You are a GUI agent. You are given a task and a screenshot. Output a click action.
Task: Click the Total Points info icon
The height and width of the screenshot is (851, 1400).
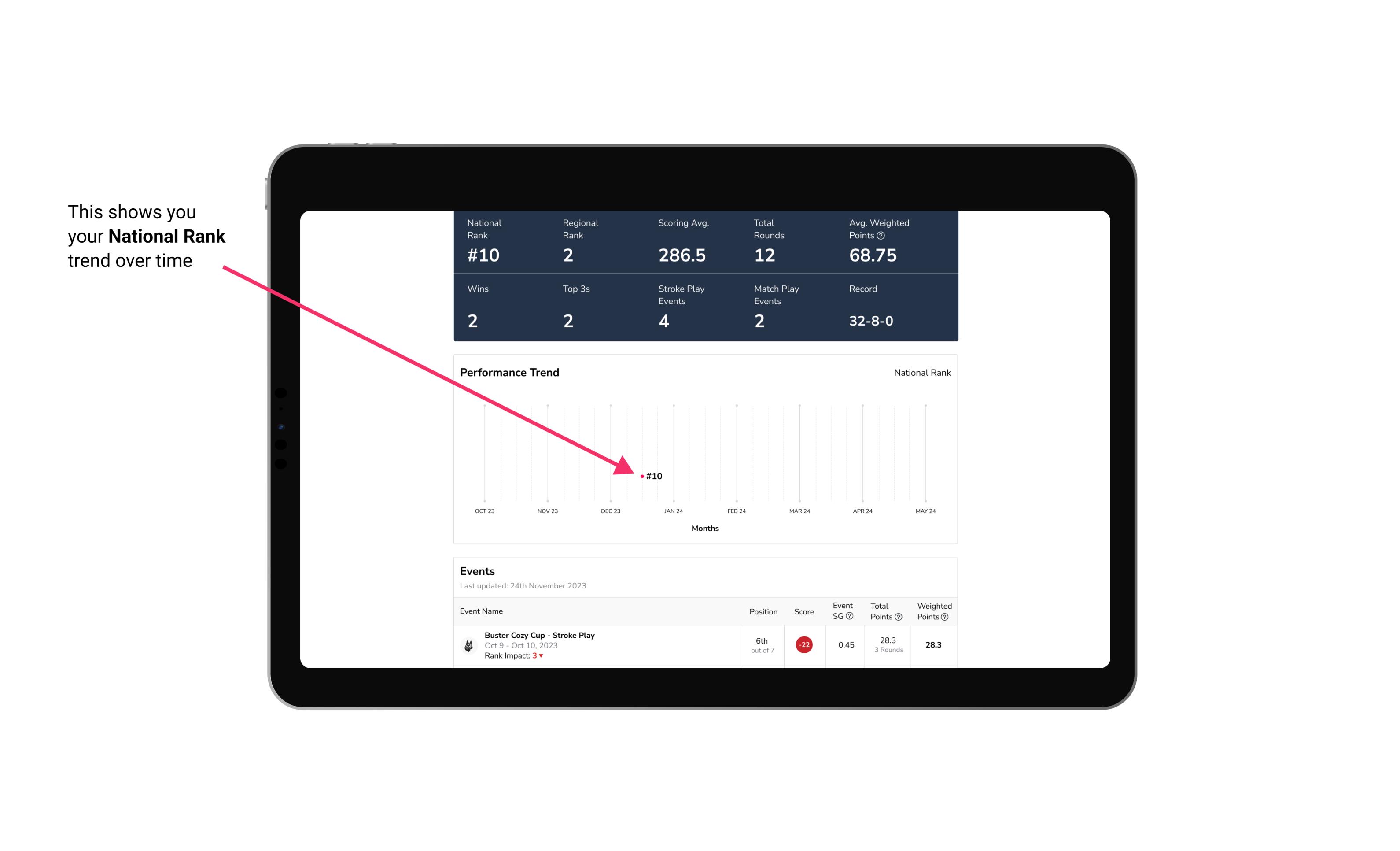896,616
